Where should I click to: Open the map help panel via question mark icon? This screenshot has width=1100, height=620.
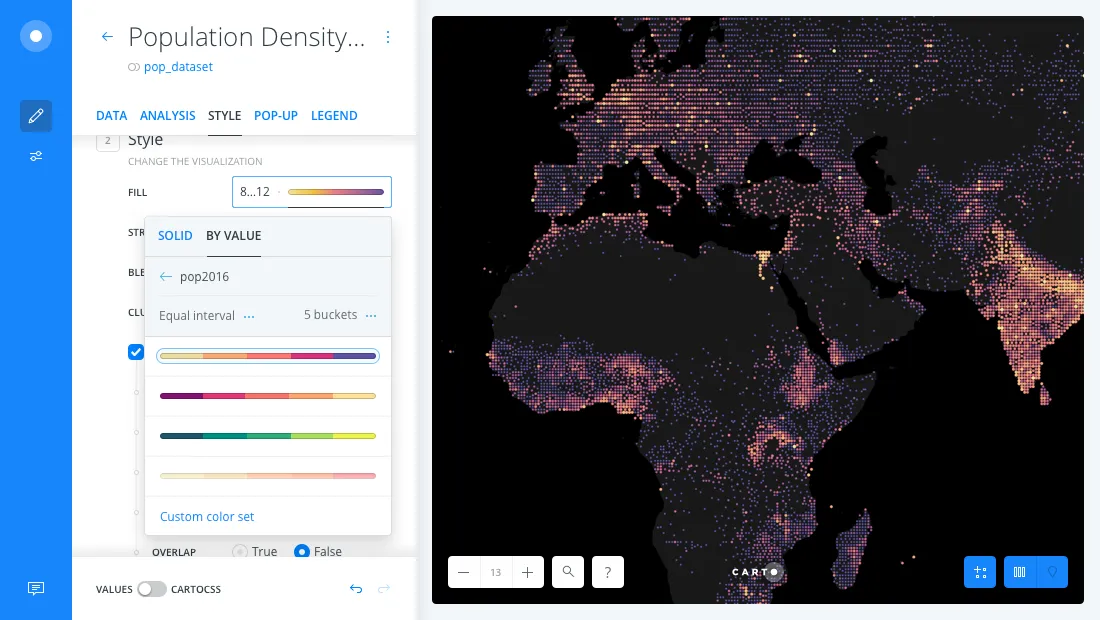click(608, 572)
